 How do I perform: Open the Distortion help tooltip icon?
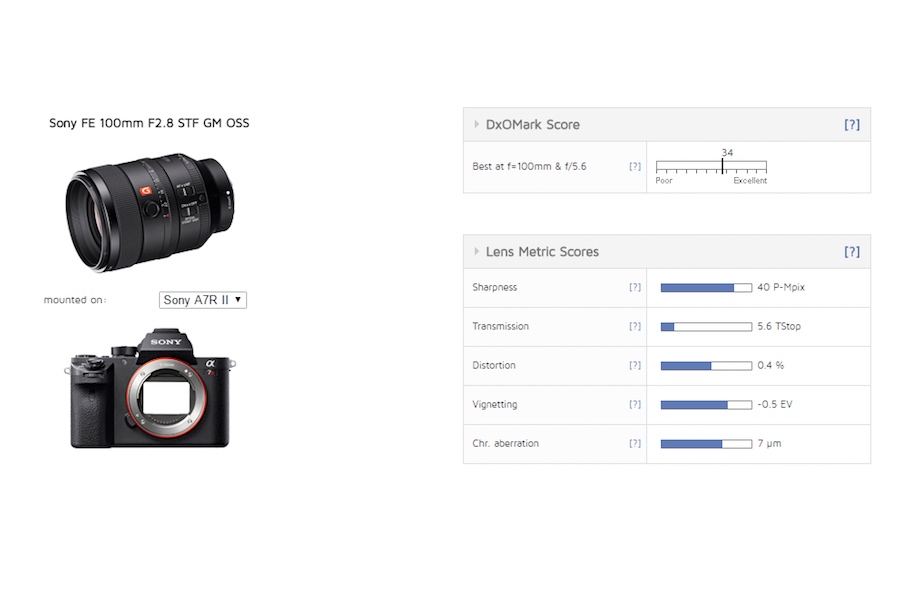634,365
